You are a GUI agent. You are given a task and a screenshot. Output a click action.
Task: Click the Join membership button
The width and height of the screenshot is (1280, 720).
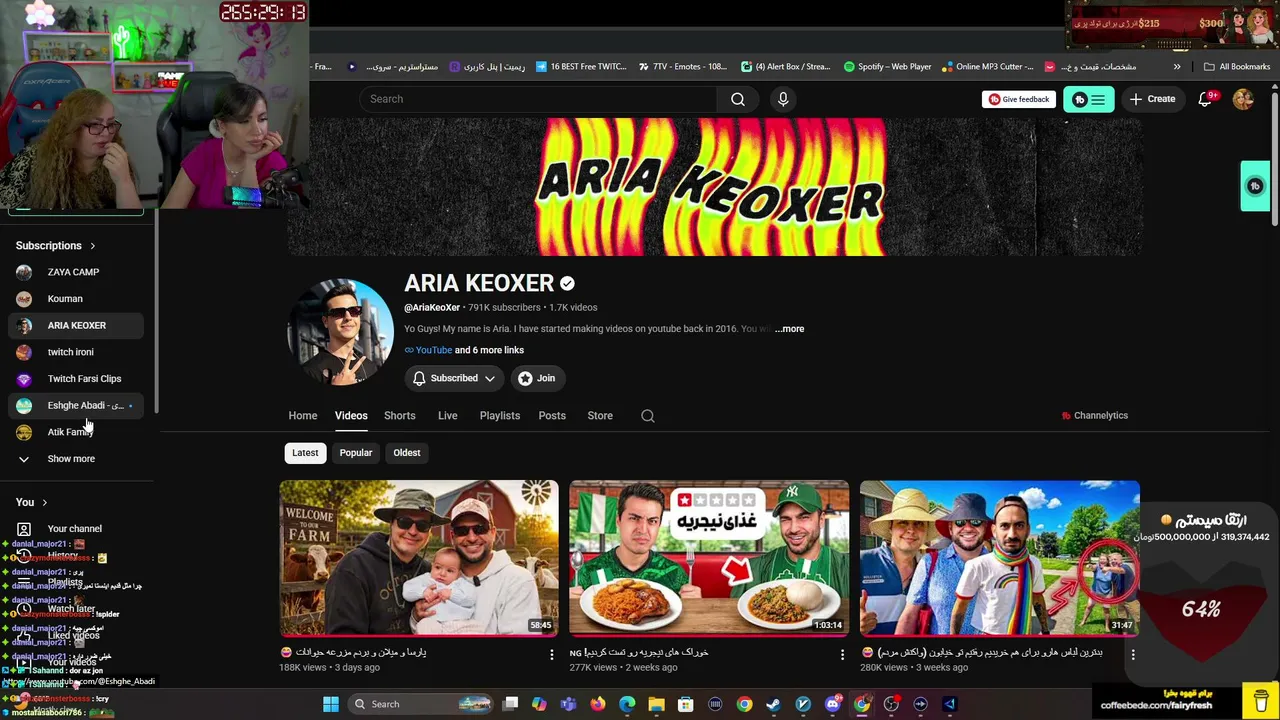[x=536, y=378]
